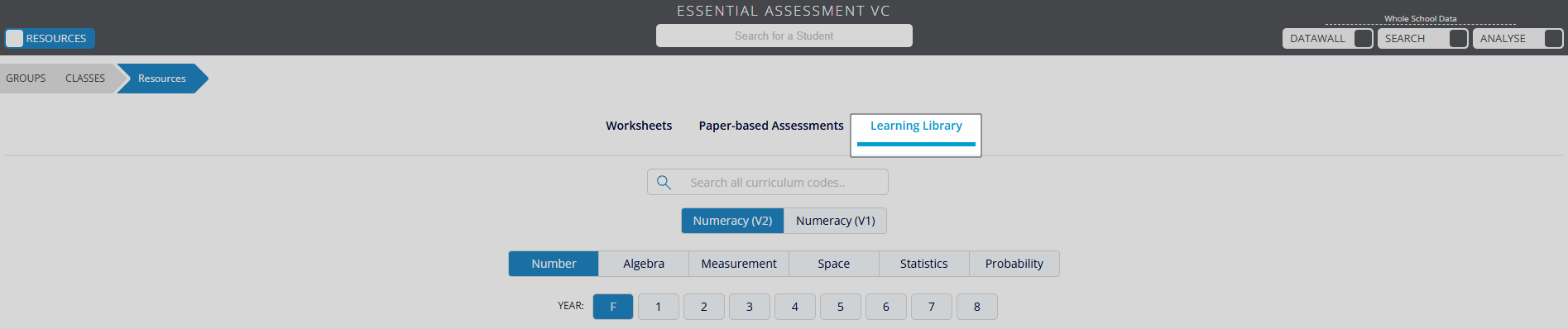This screenshot has width=1568, height=329.
Task: Choose the Probability strand
Action: [x=1014, y=264]
